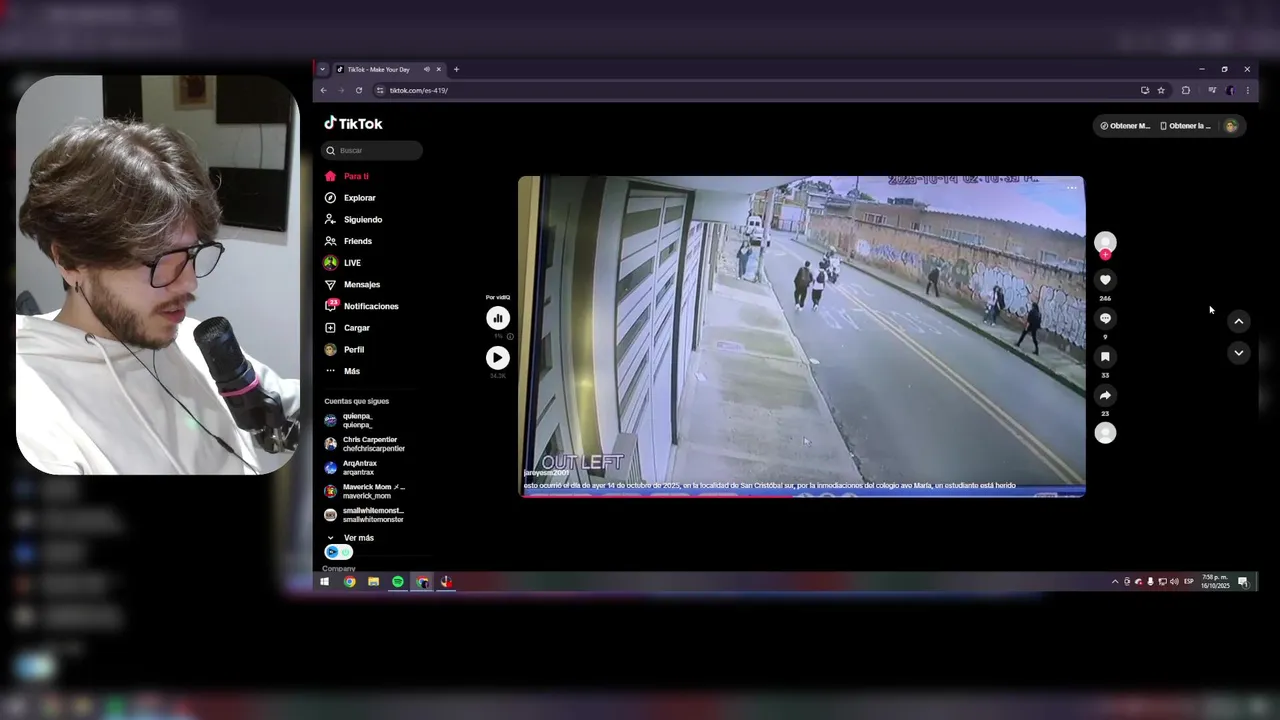Open the Friends page
This screenshot has height=720, width=1280.
click(x=348, y=241)
